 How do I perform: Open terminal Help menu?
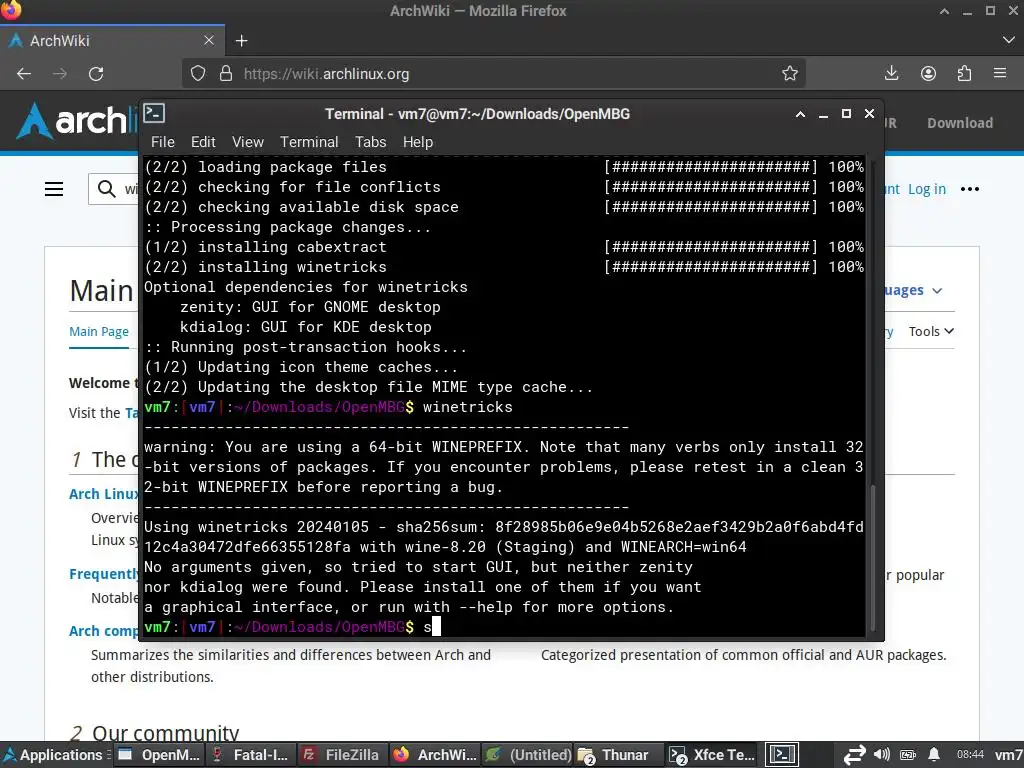pos(418,142)
